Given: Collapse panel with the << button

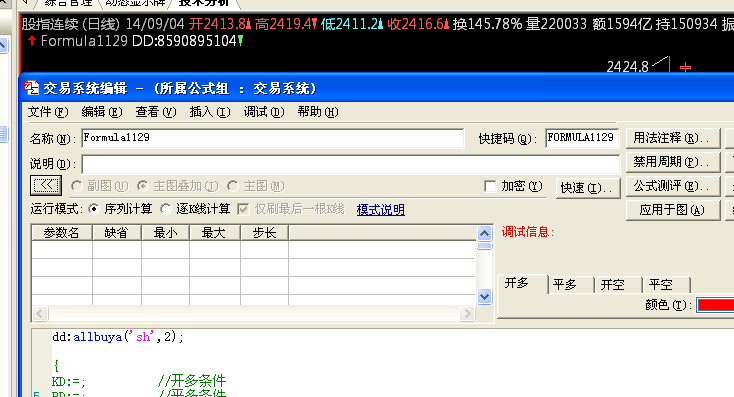Looking at the screenshot, I should point(46,185).
